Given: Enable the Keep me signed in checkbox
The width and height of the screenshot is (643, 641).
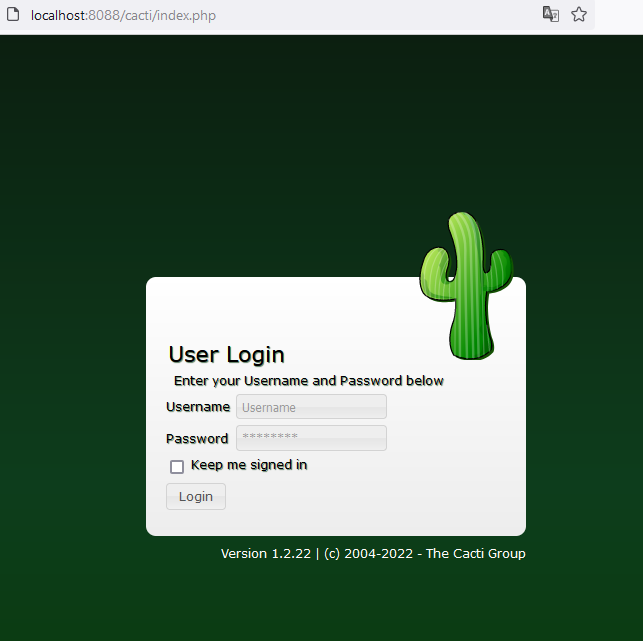Looking at the screenshot, I should click(x=177, y=467).
